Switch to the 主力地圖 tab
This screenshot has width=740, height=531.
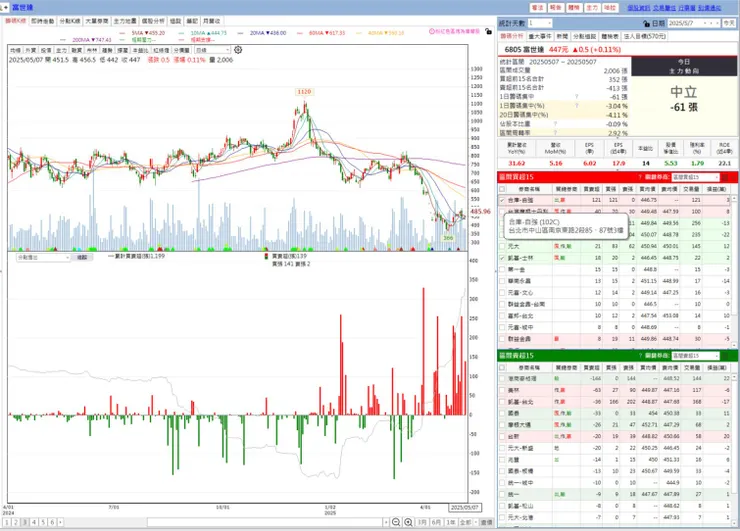(x=125, y=21)
